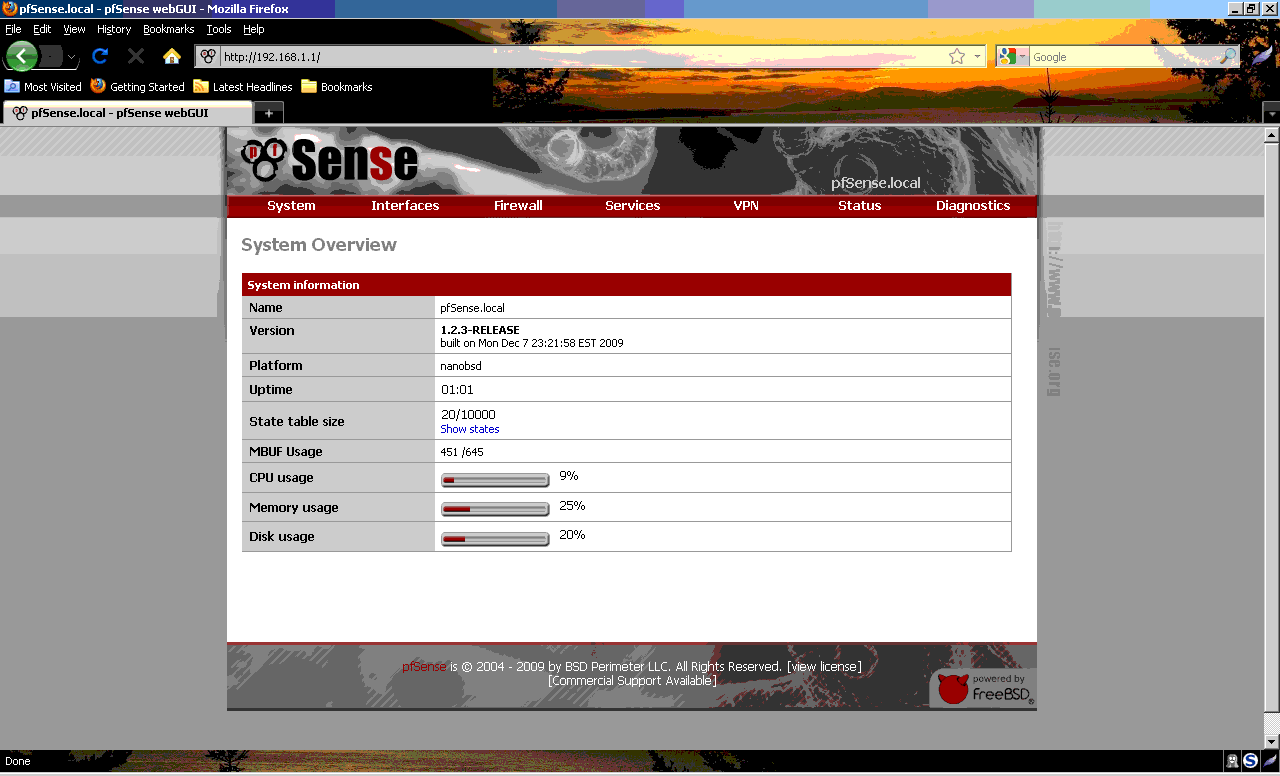
Task: Open the Tools menu
Action: tap(219, 29)
